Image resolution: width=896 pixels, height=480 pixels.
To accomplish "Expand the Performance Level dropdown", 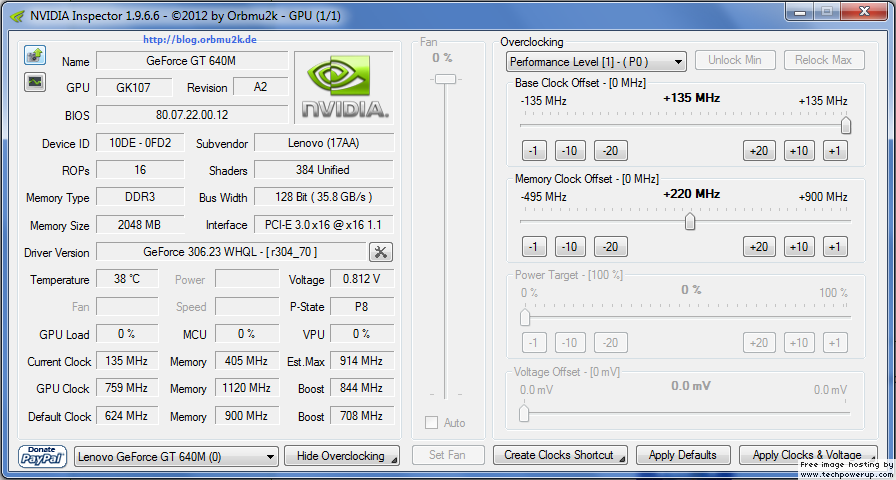I will (x=596, y=62).
